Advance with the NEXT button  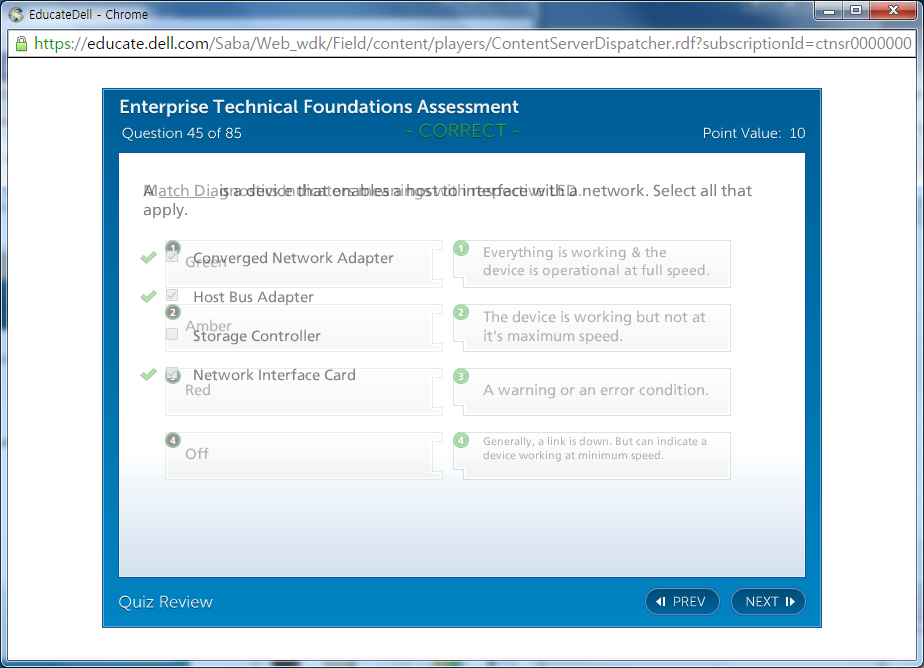coord(768,601)
